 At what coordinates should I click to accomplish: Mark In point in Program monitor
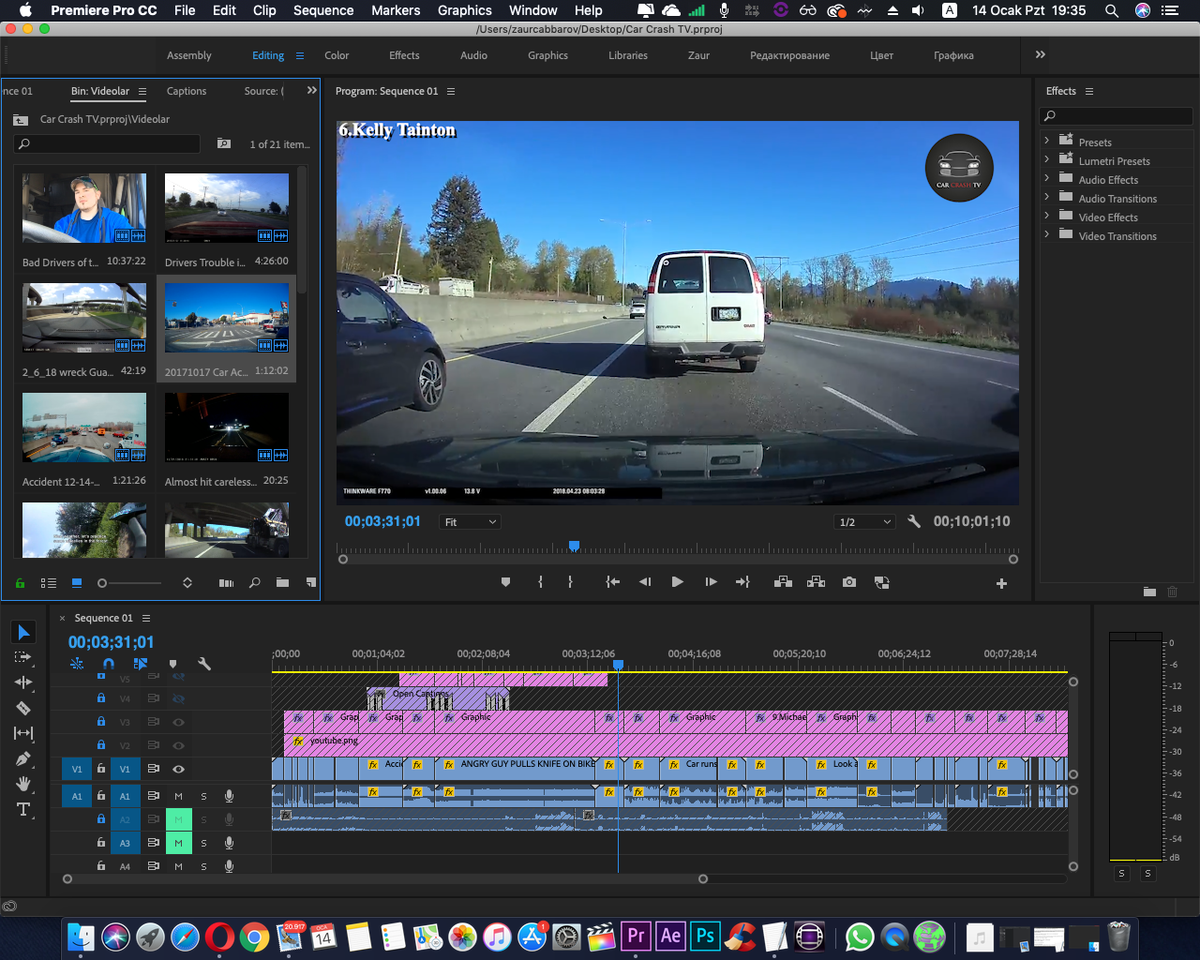pyautogui.click(x=540, y=582)
